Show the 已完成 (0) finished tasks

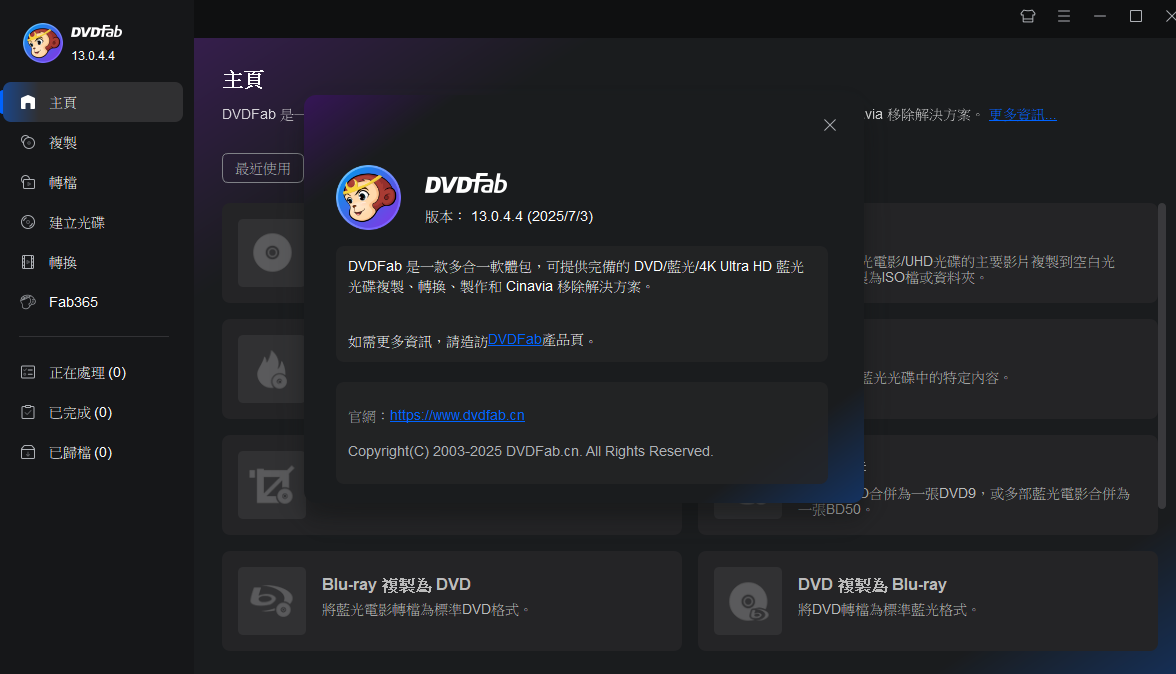point(93,412)
